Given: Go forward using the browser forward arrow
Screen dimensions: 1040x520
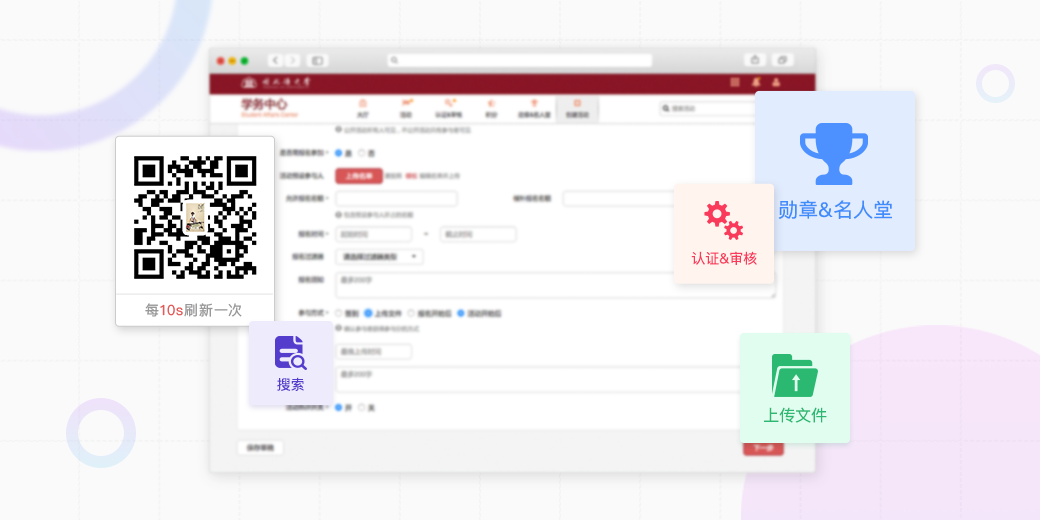Looking at the screenshot, I should point(293,60).
